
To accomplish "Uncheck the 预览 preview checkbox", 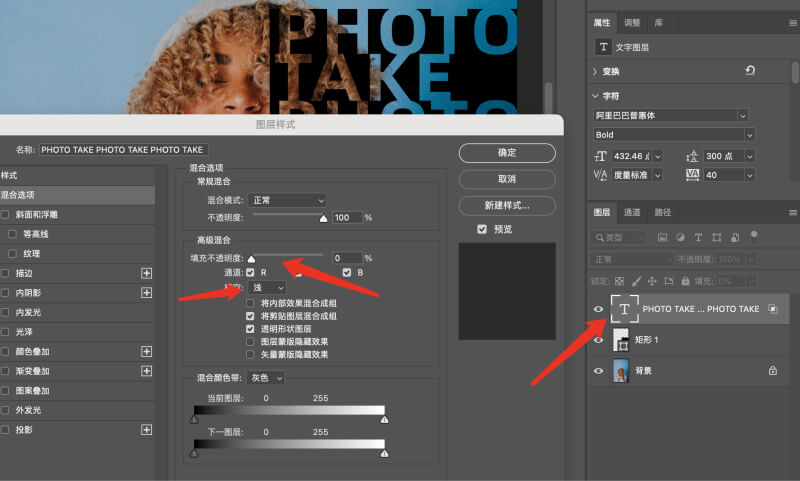I will point(483,229).
